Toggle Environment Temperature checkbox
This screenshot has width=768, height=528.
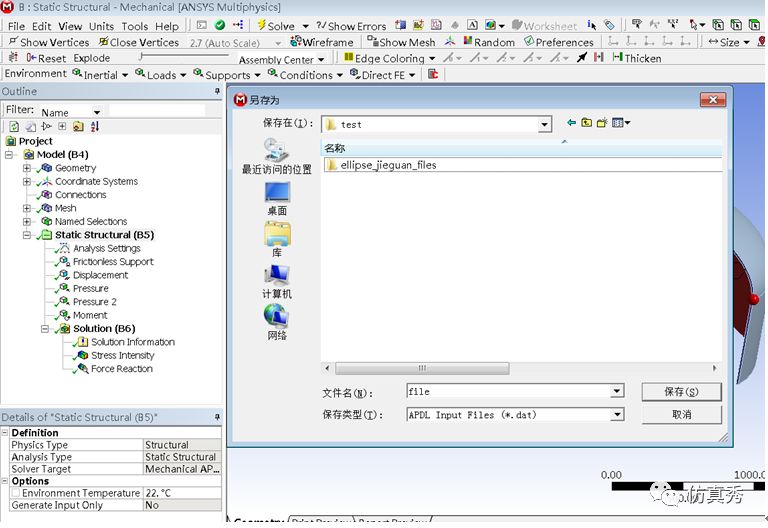pos(16,493)
